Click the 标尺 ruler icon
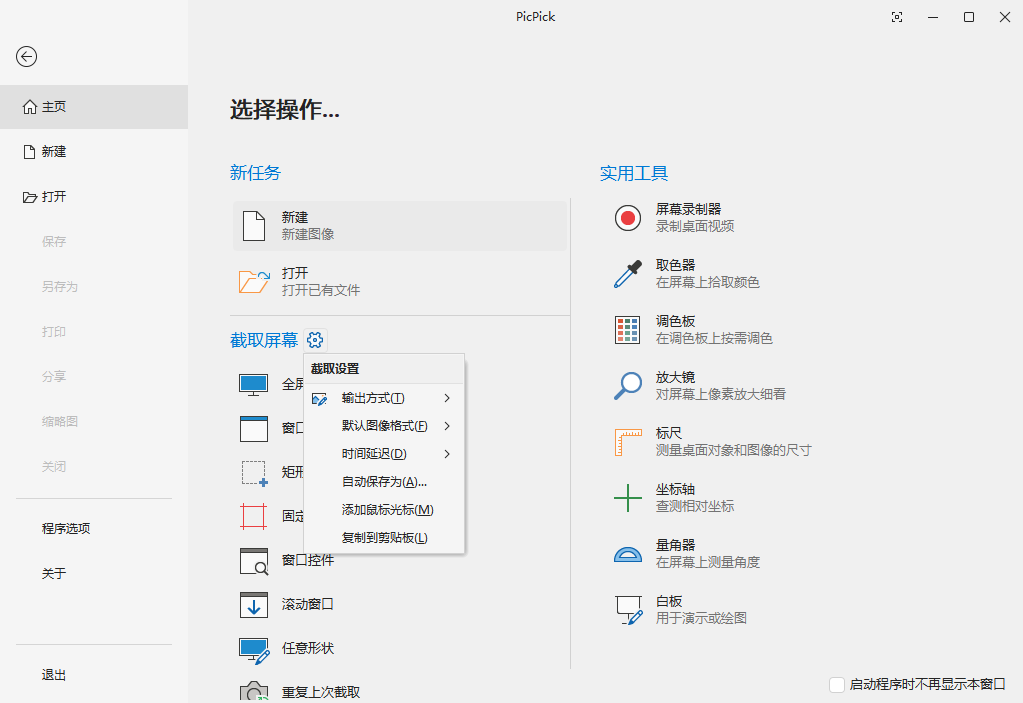Screen dimensions: 1023x703 pos(628,442)
